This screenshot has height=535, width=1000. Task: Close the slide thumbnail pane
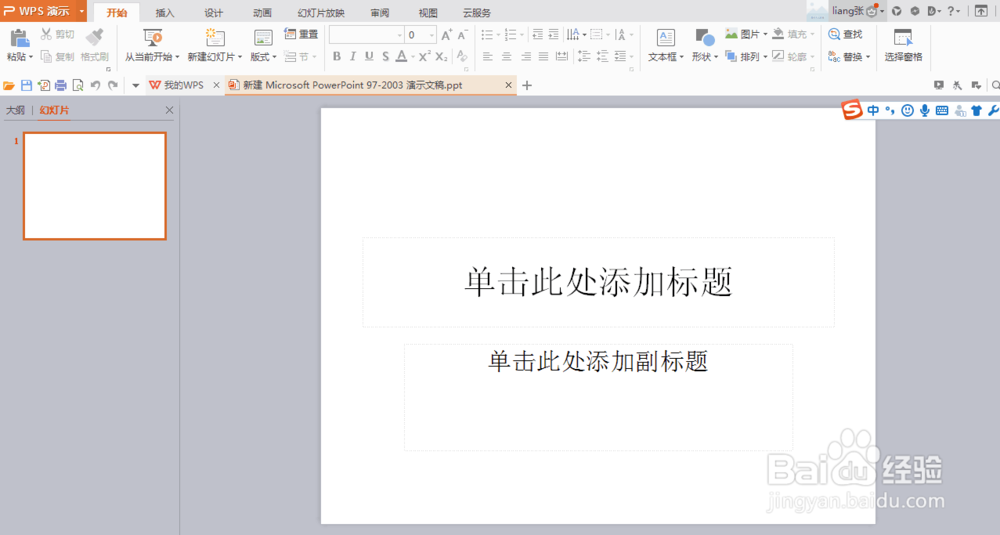(169, 110)
